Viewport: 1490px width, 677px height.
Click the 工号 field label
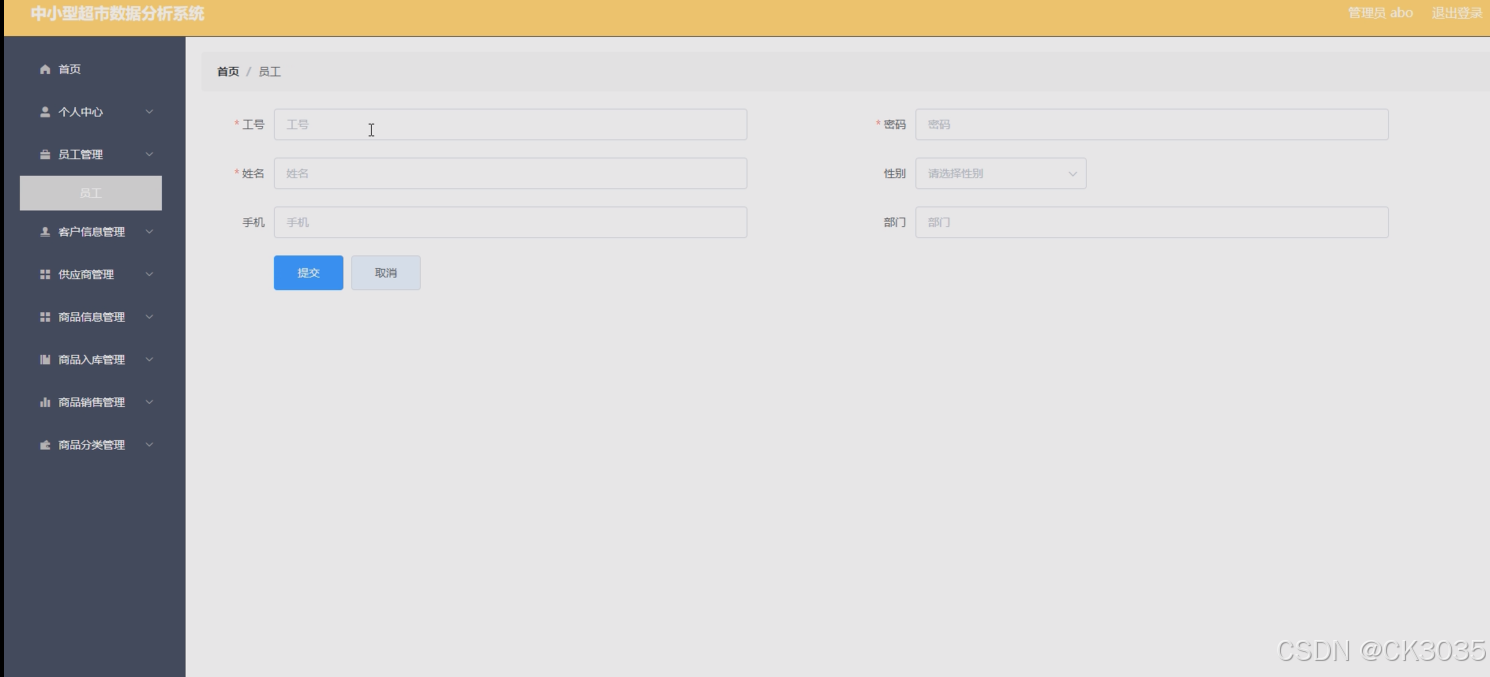coord(253,125)
